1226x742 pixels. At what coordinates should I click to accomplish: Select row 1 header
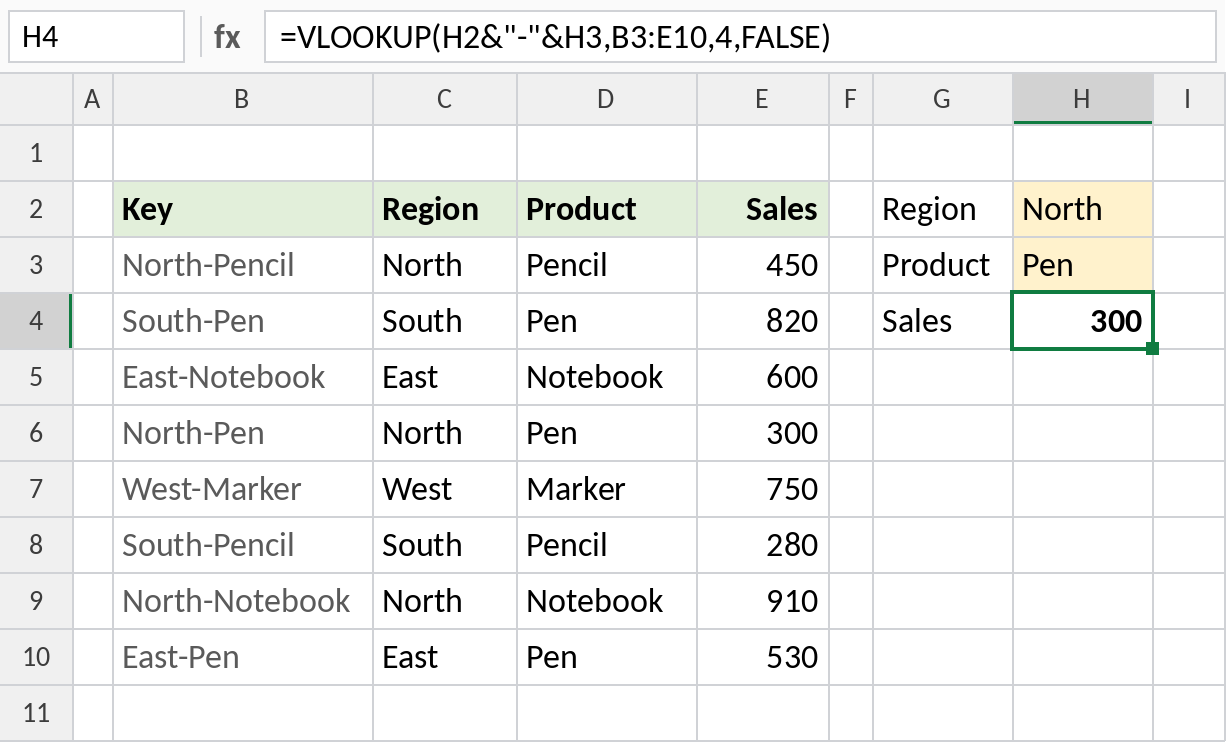(x=36, y=153)
